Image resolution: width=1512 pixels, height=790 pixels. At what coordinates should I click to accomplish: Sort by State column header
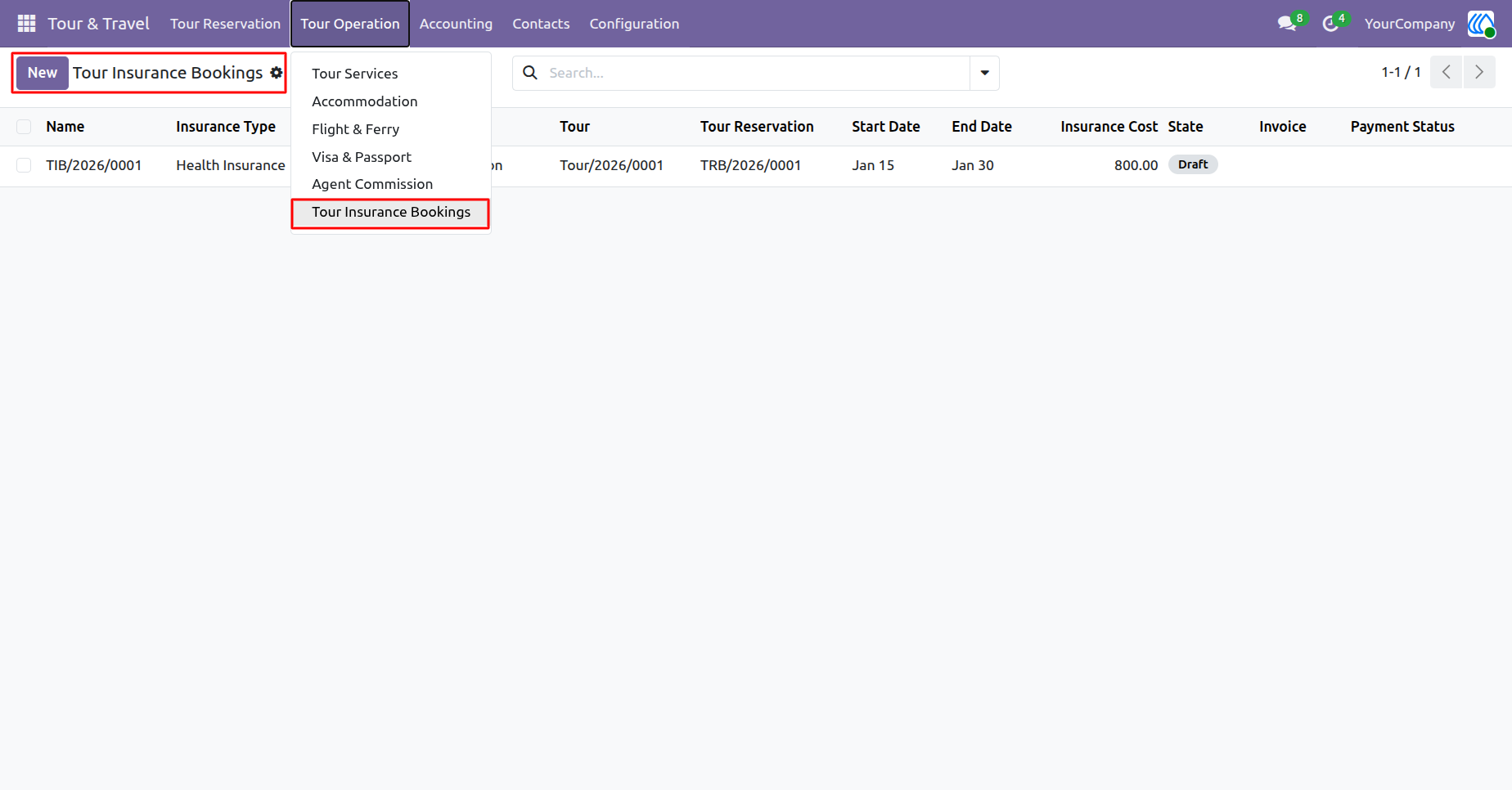tap(1186, 127)
